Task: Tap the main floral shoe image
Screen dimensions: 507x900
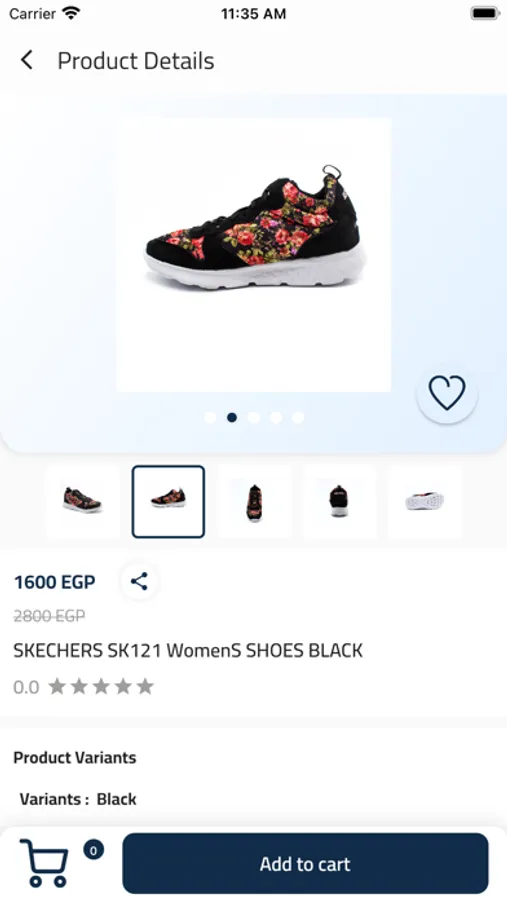Action: pos(254,255)
